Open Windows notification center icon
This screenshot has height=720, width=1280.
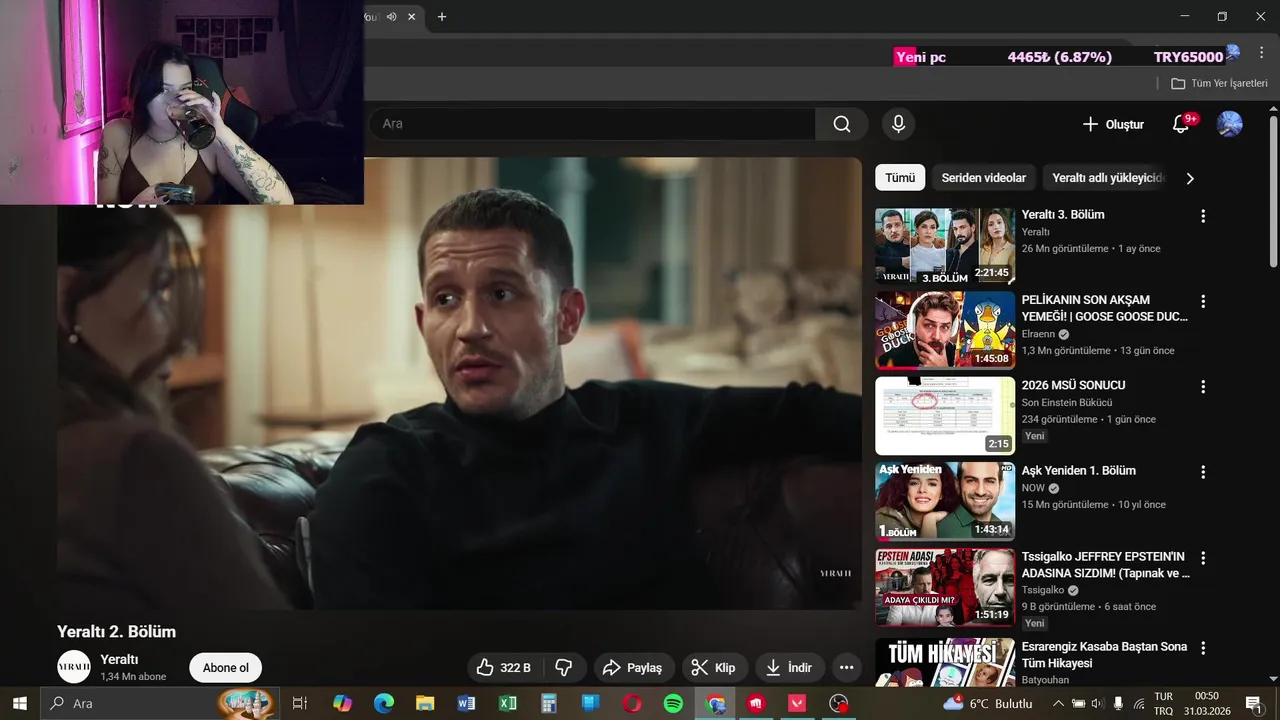pyautogui.click(x=1253, y=703)
